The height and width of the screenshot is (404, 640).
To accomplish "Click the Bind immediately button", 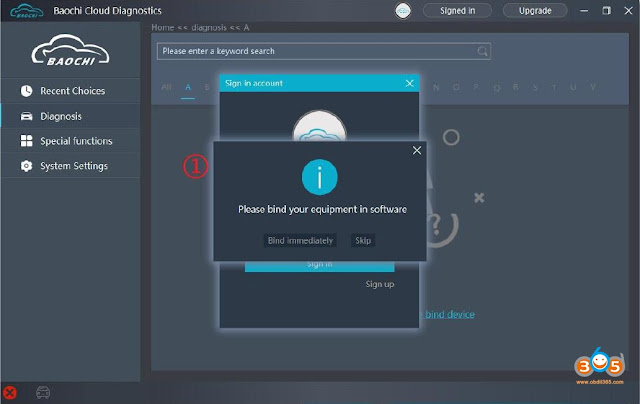I will [x=300, y=240].
